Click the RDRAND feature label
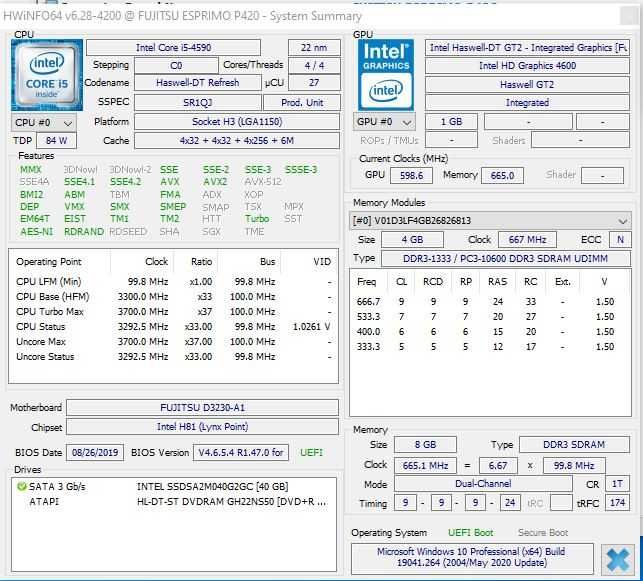Image resolution: width=643 pixels, height=581 pixels. tap(84, 232)
